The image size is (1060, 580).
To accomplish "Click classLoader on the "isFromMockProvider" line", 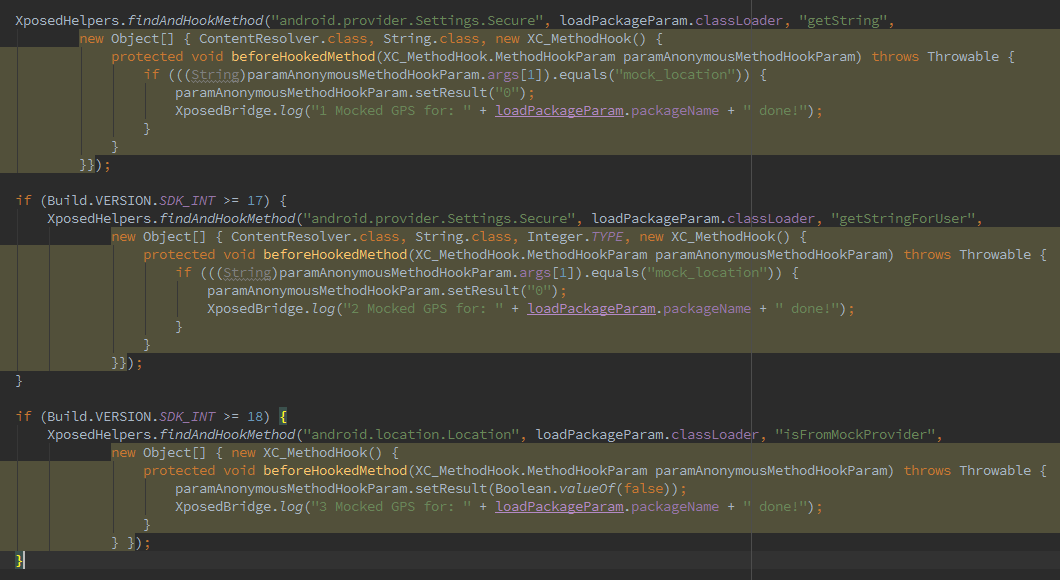I will [x=715, y=435].
